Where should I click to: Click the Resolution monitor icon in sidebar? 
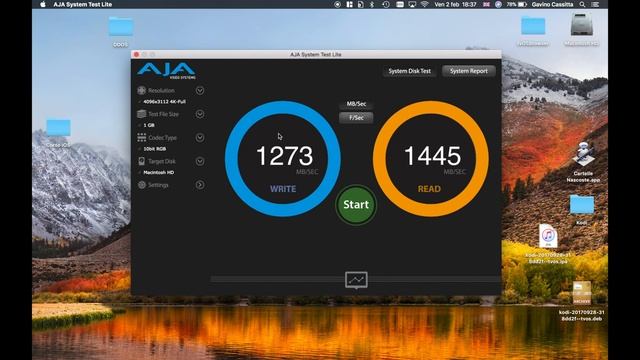142,90
